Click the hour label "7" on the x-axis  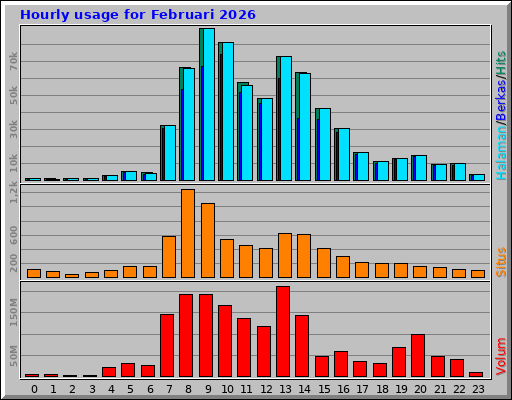click(169, 389)
